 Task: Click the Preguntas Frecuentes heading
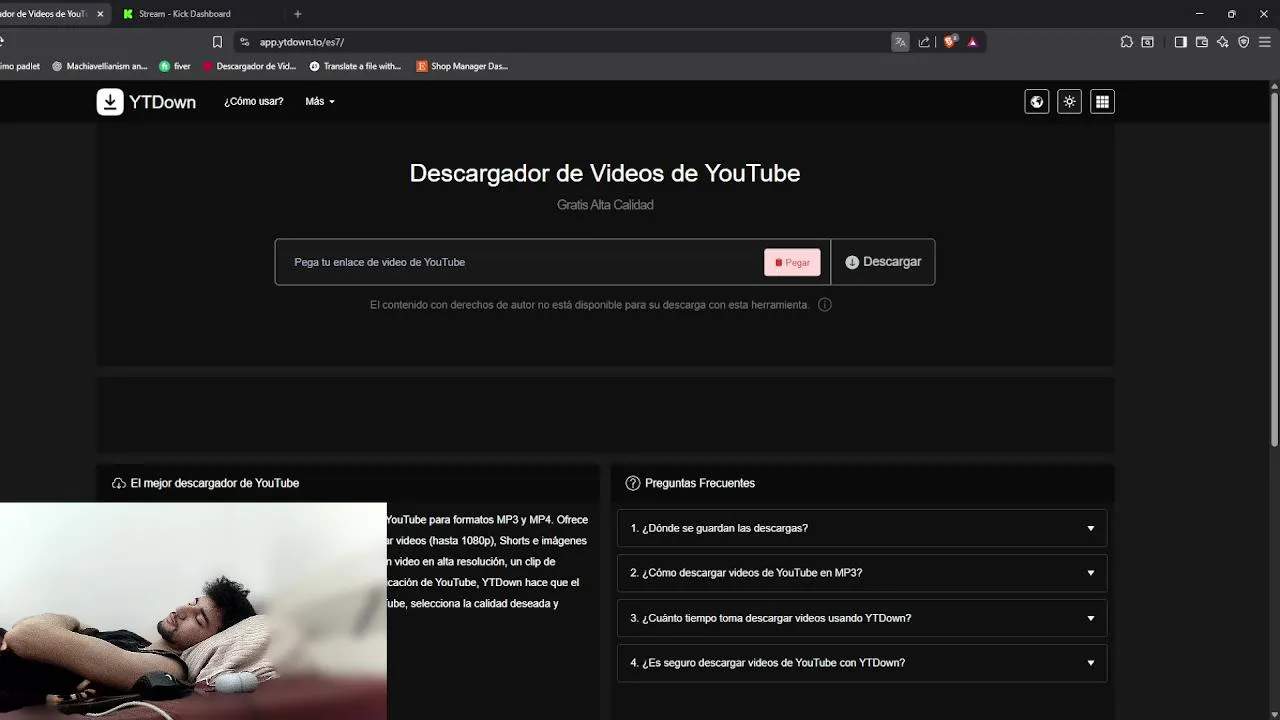(700, 483)
